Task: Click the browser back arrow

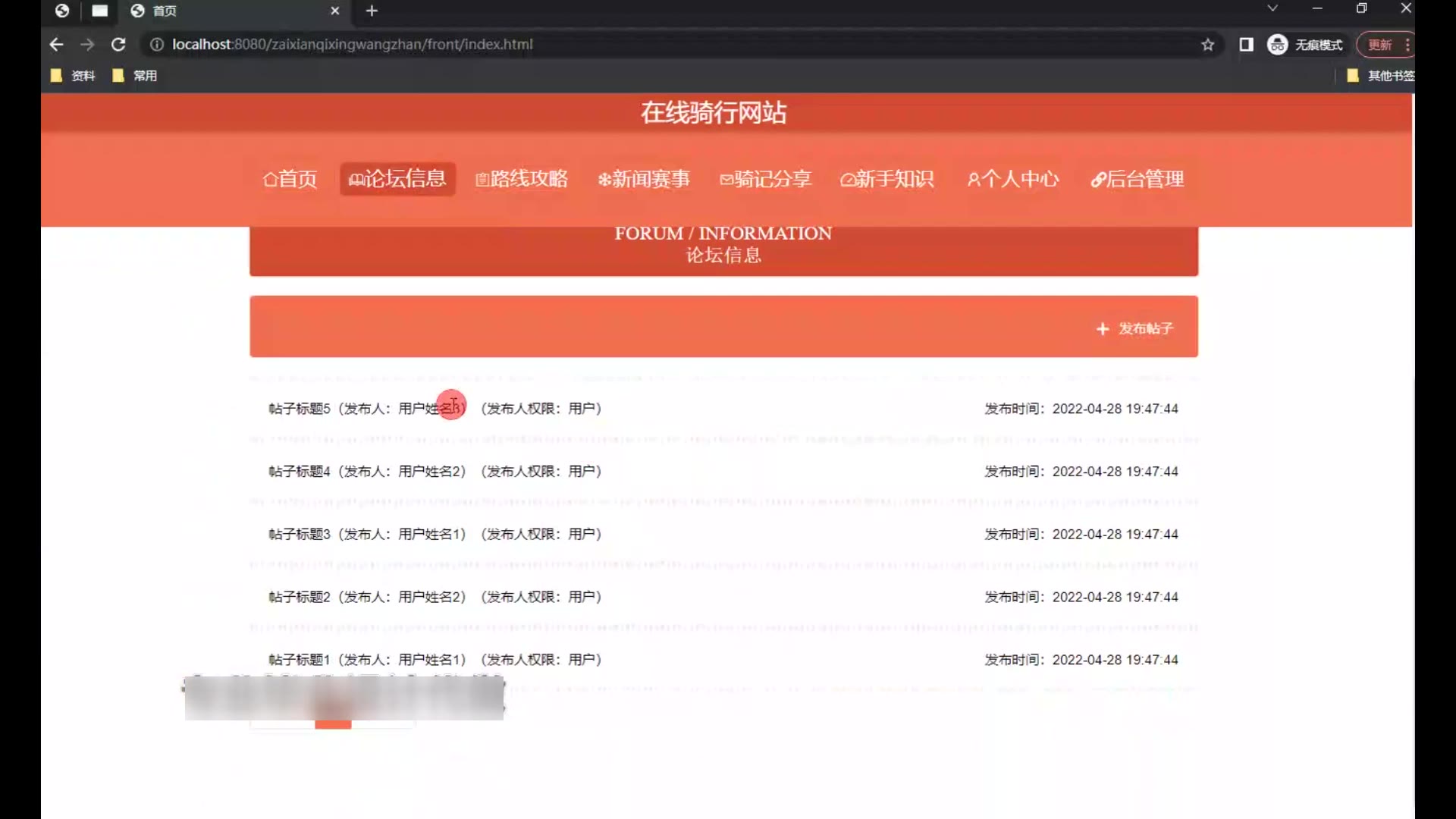Action: click(x=56, y=45)
